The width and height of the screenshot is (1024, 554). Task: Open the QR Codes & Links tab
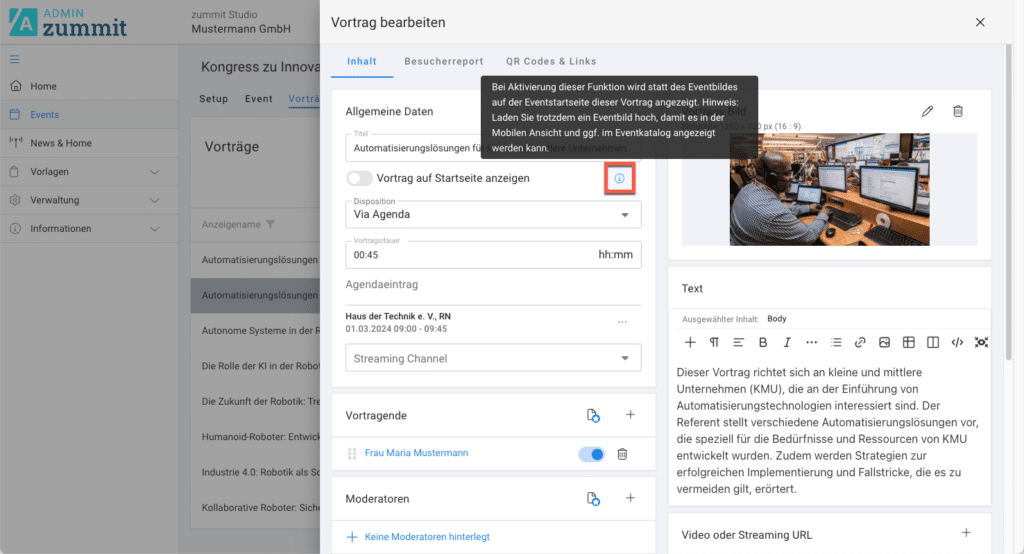pyautogui.click(x=551, y=61)
